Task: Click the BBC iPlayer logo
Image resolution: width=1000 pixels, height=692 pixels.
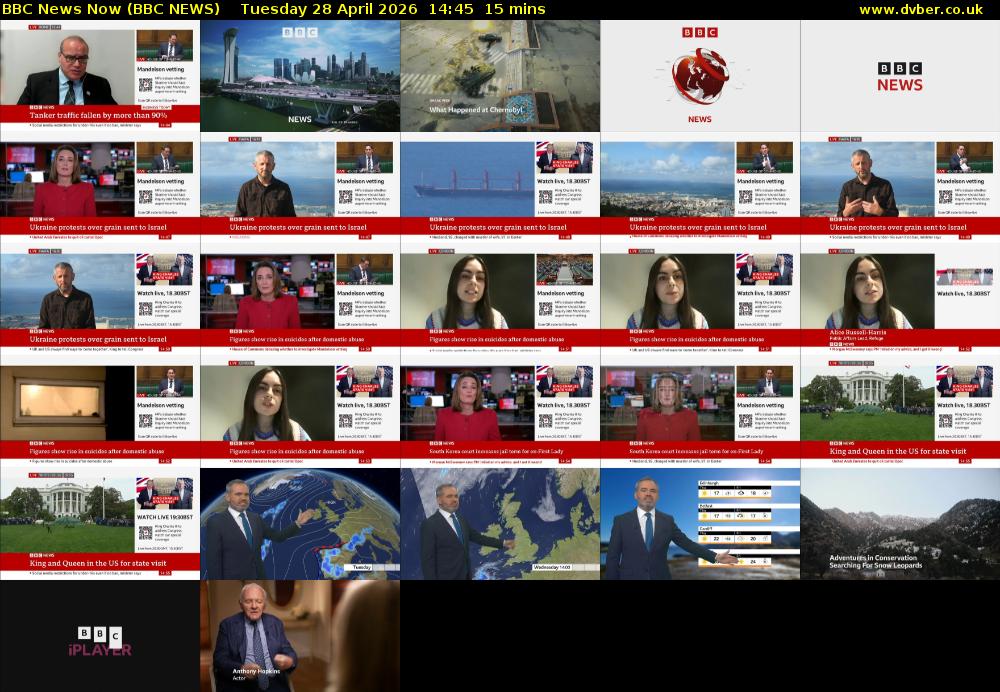Action: (100, 641)
